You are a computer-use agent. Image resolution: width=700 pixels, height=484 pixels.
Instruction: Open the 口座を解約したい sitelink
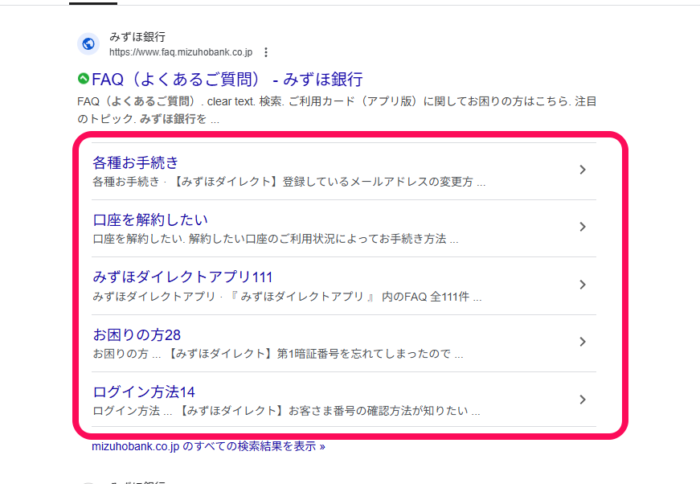pyautogui.click(x=150, y=220)
